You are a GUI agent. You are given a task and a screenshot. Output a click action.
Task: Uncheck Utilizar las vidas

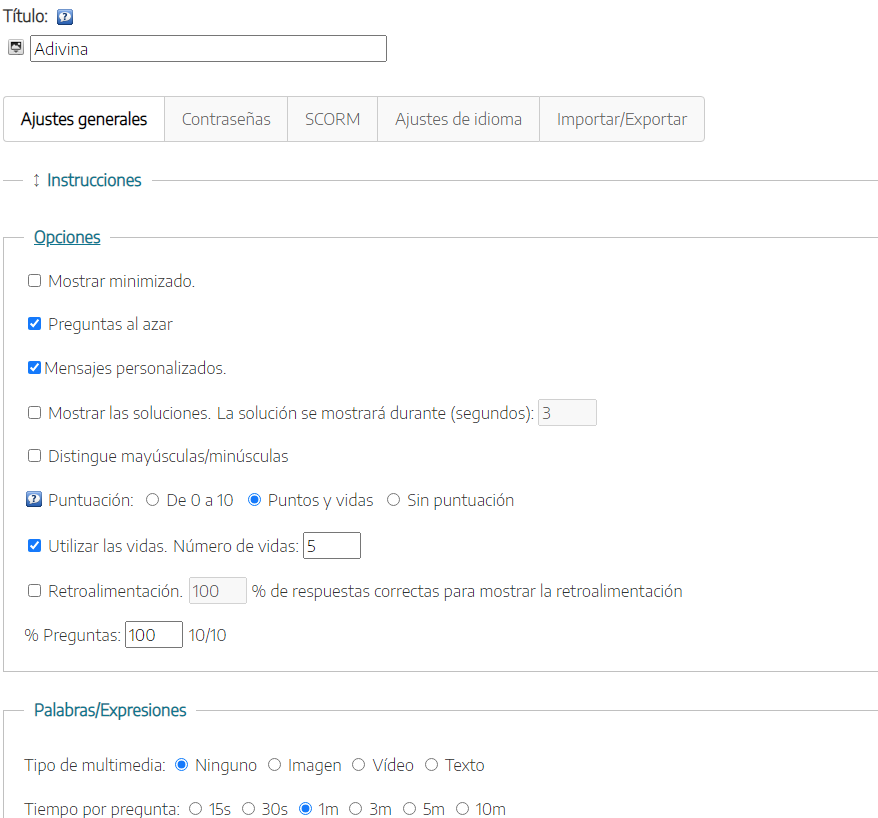(x=35, y=545)
